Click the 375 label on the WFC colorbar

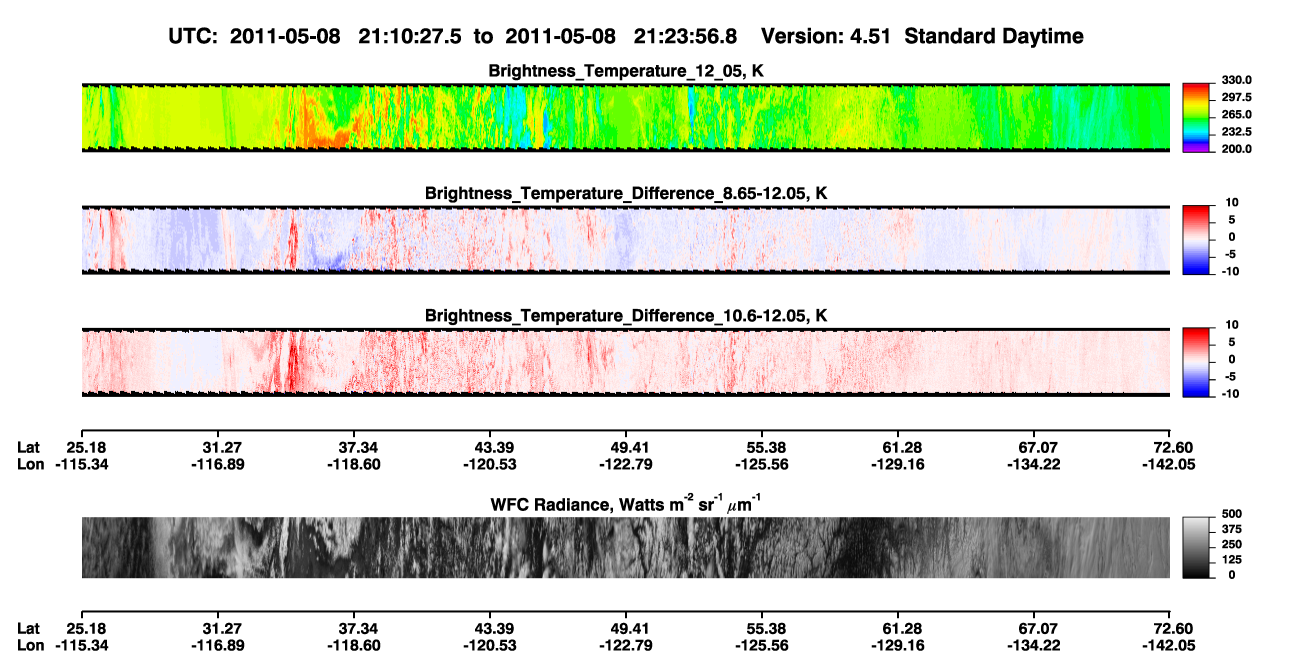(x=1231, y=529)
